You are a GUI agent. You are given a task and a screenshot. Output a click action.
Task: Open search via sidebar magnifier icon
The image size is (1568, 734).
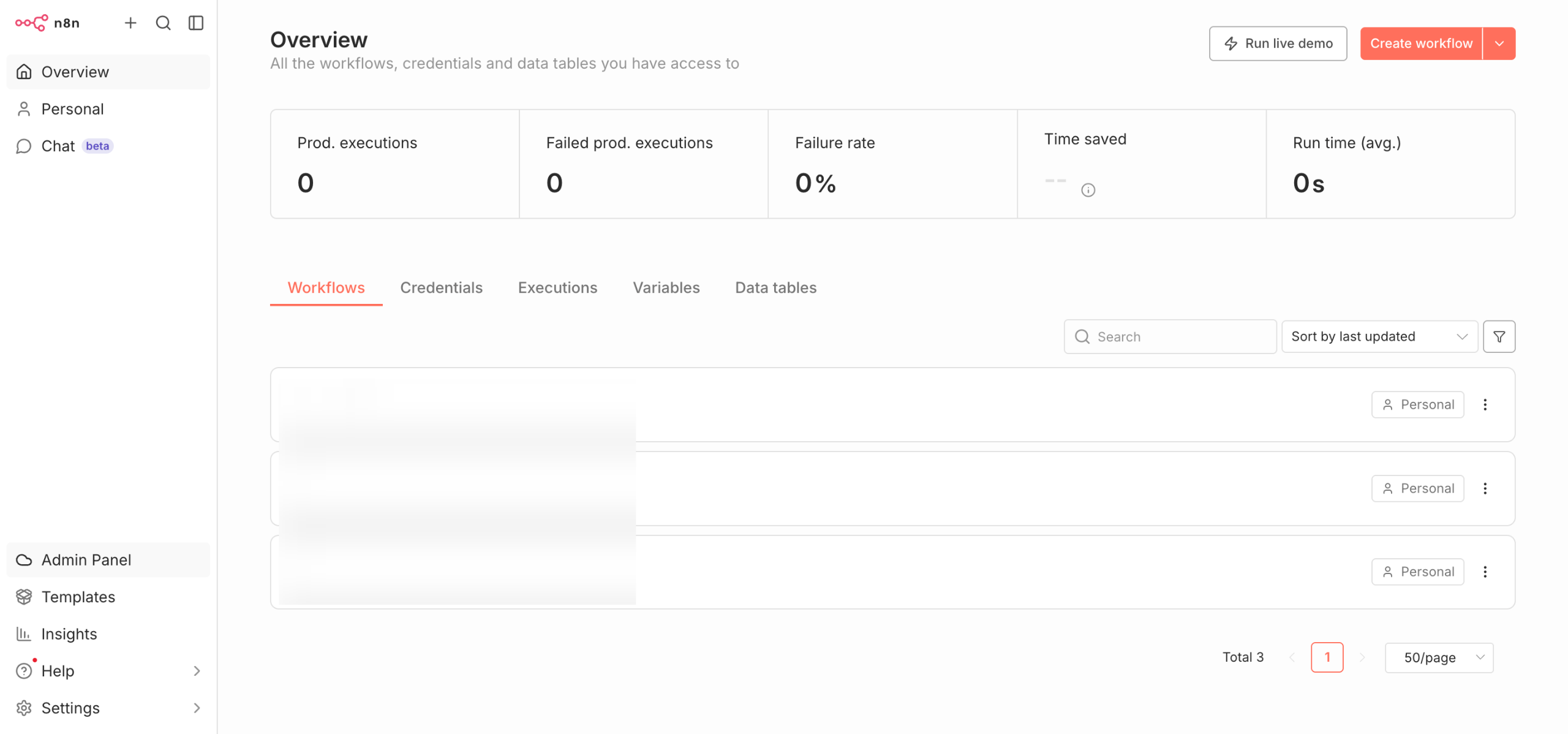(163, 23)
